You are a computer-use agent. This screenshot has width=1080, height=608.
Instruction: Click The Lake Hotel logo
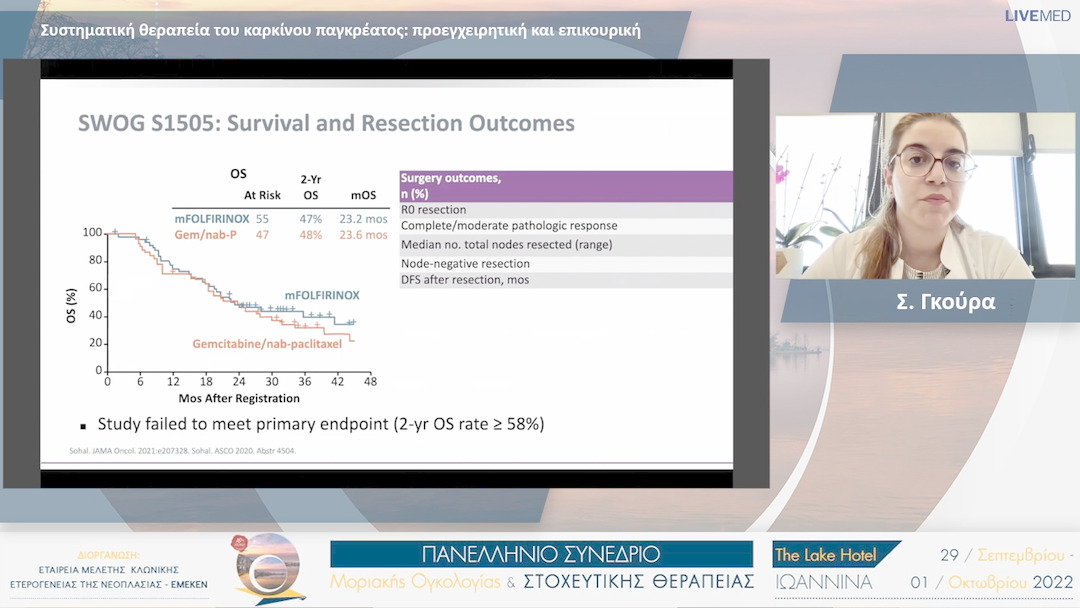[x=825, y=555]
